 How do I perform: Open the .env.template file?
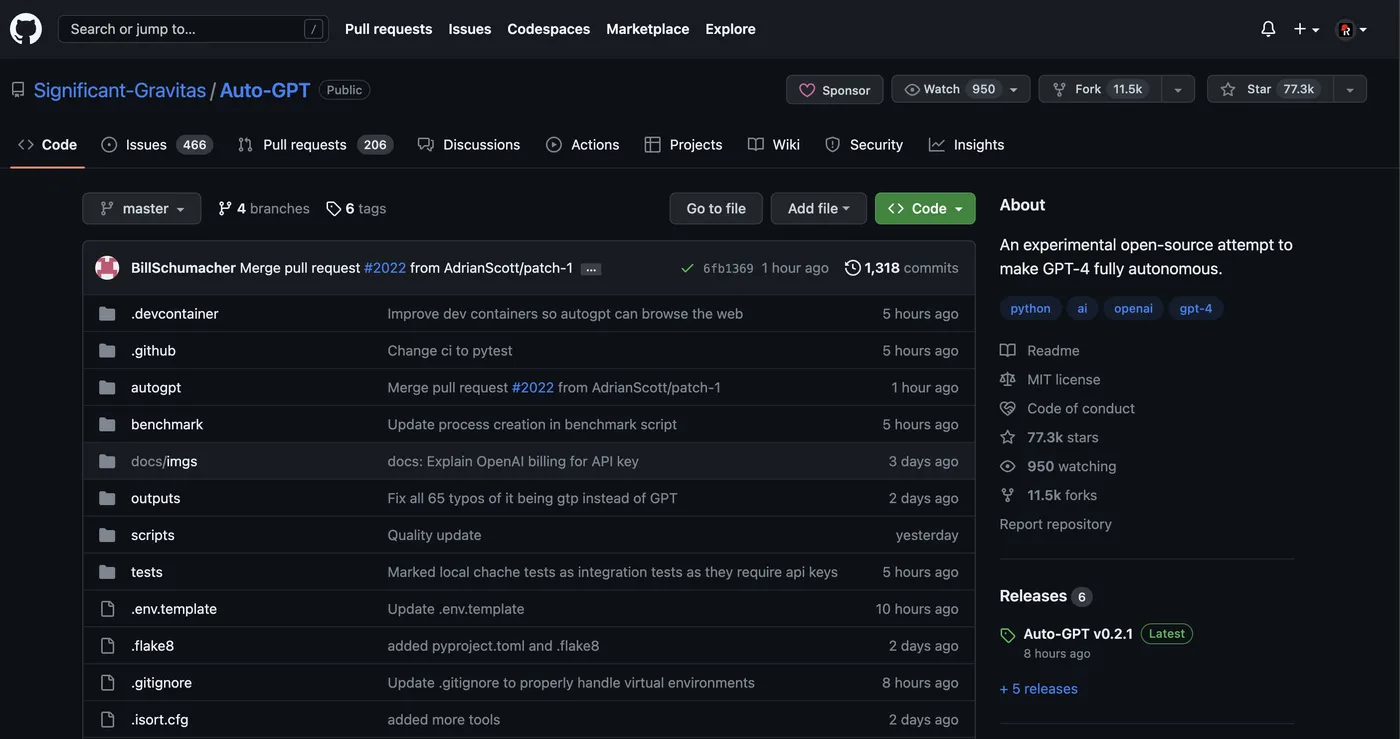pyautogui.click(x=174, y=609)
